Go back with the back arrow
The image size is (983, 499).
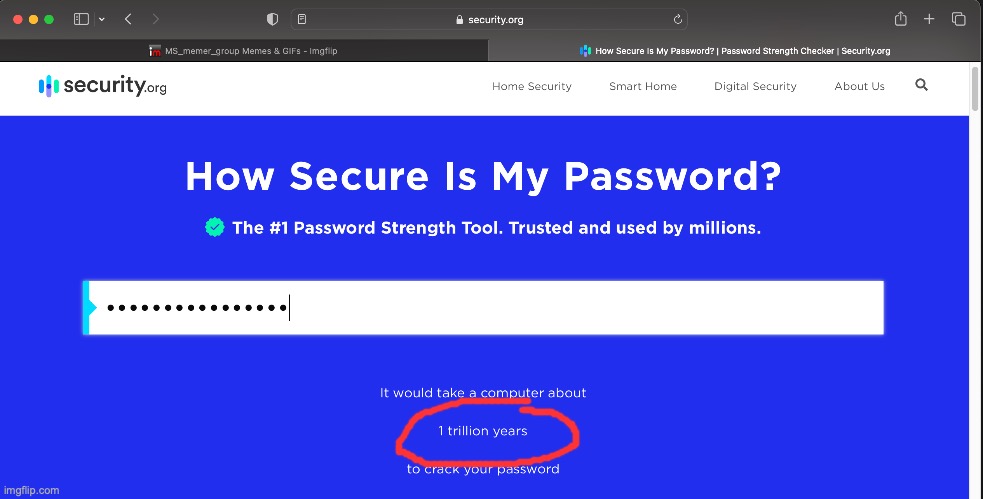[x=128, y=19]
